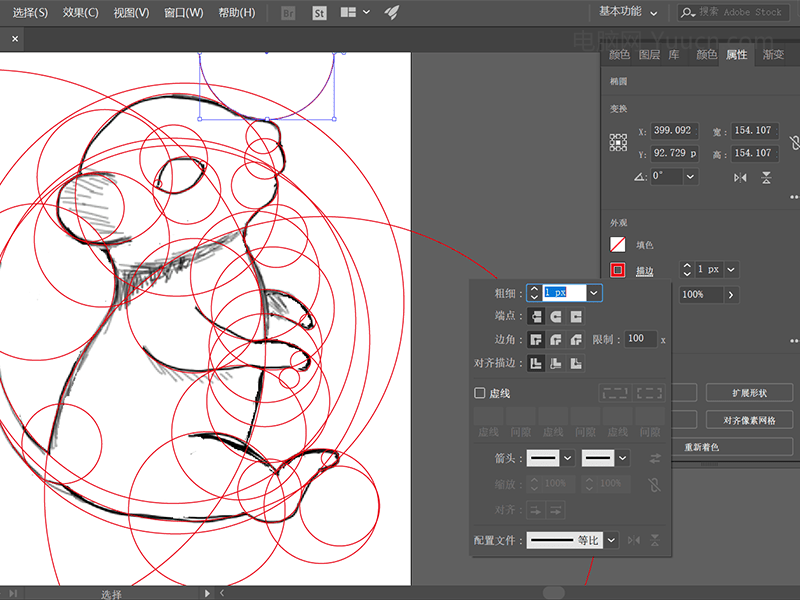Click the link arrowhead scale icon
Viewport: 800px width, 600px height.
pyautogui.click(x=654, y=485)
